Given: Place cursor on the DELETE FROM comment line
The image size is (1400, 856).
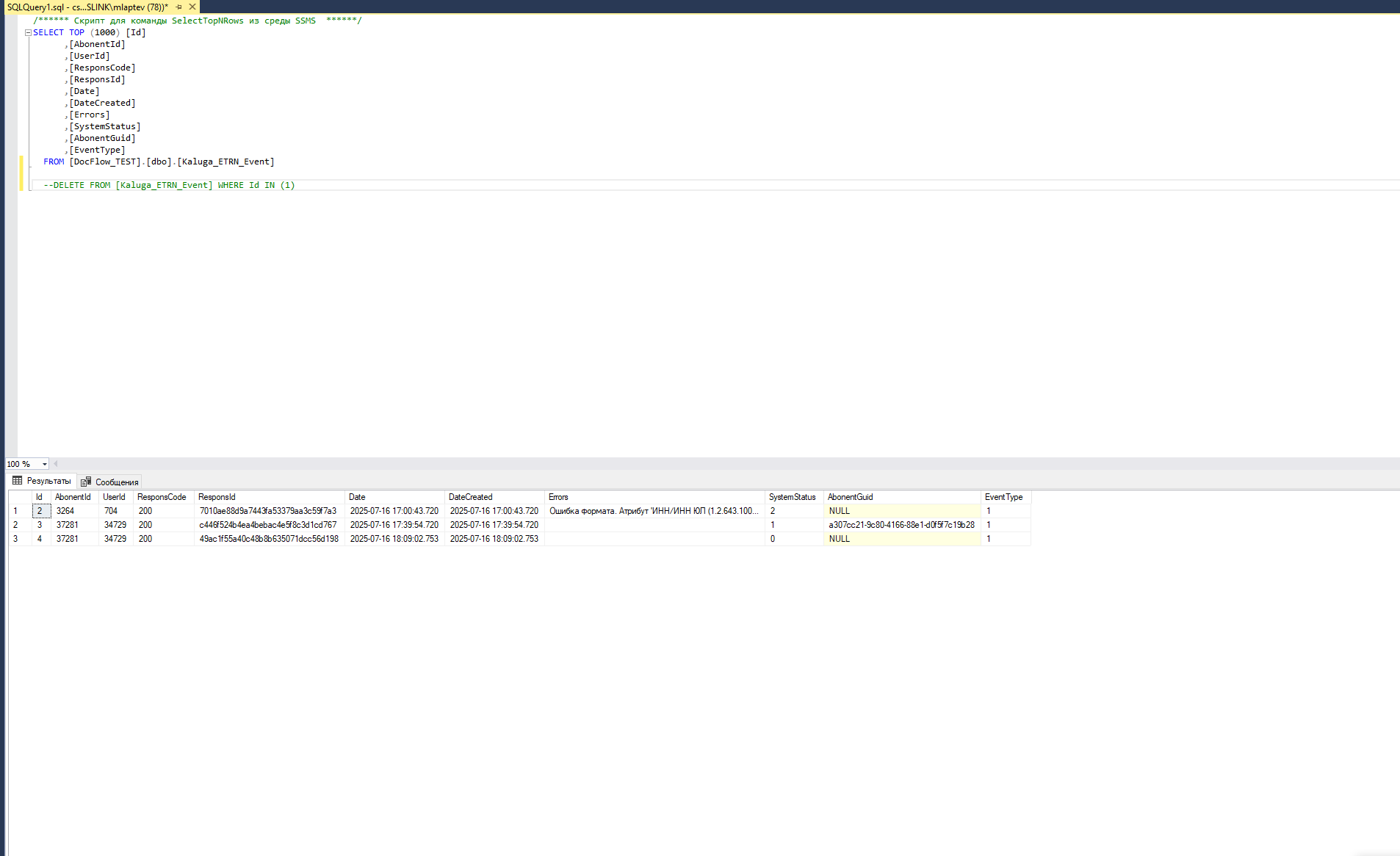Looking at the screenshot, I should (x=169, y=185).
